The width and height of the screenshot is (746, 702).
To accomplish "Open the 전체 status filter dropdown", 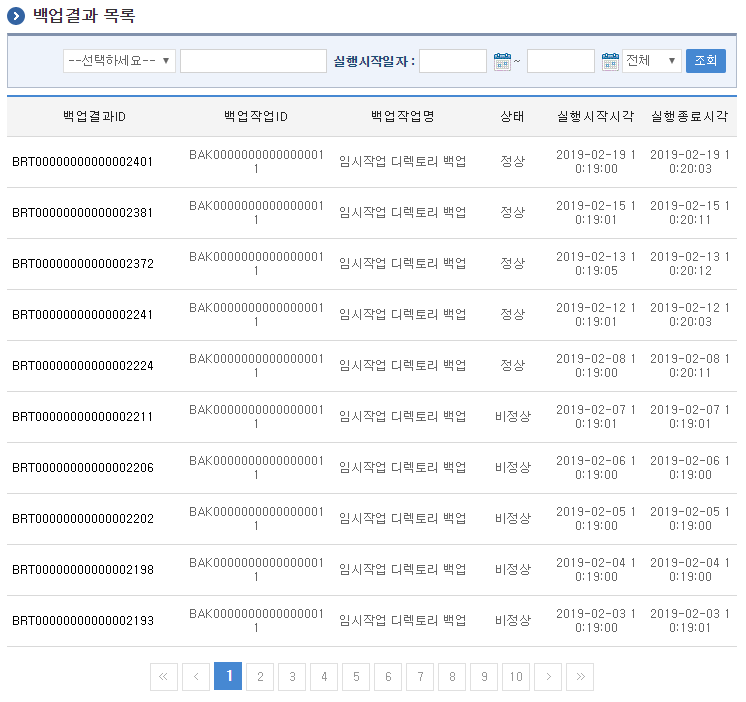I will coord(651,61).
